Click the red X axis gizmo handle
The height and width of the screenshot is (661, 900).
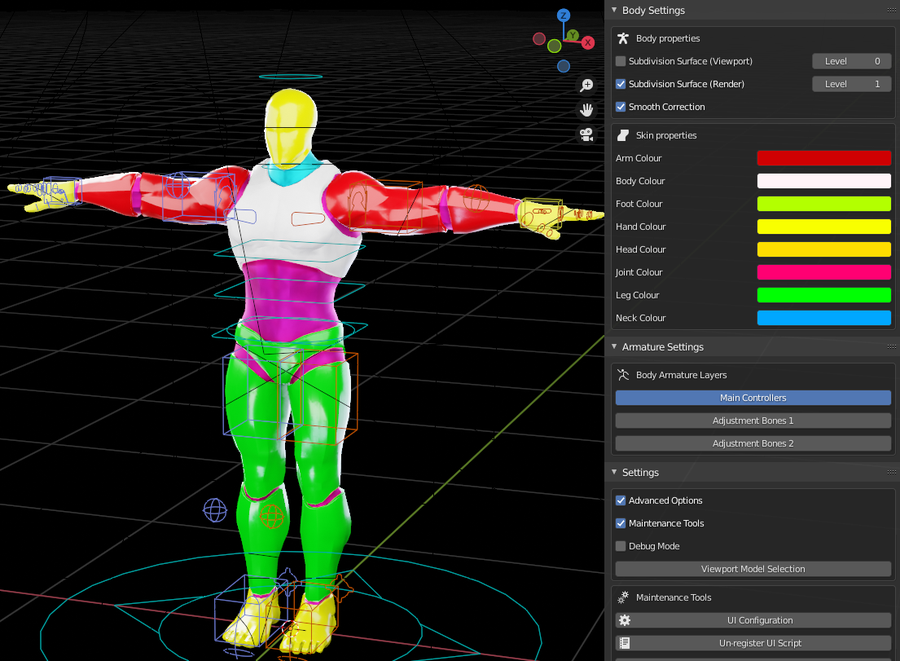[588, 42]
